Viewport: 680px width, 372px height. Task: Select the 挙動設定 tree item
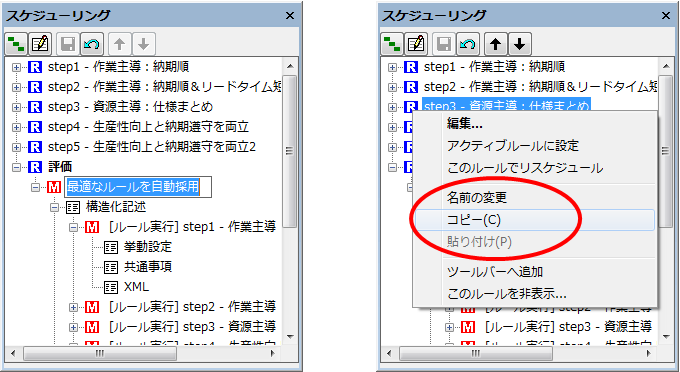click(x=148, y=247)
